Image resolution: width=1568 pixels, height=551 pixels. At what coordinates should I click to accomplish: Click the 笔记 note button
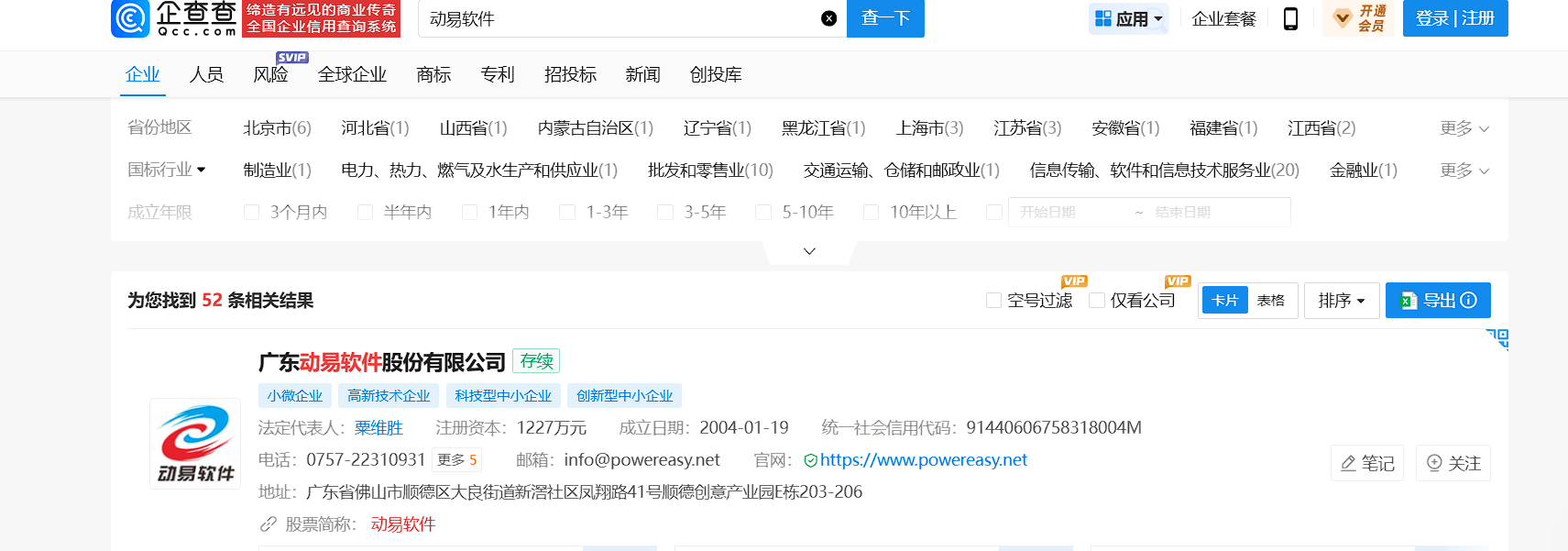point(1366,463)
